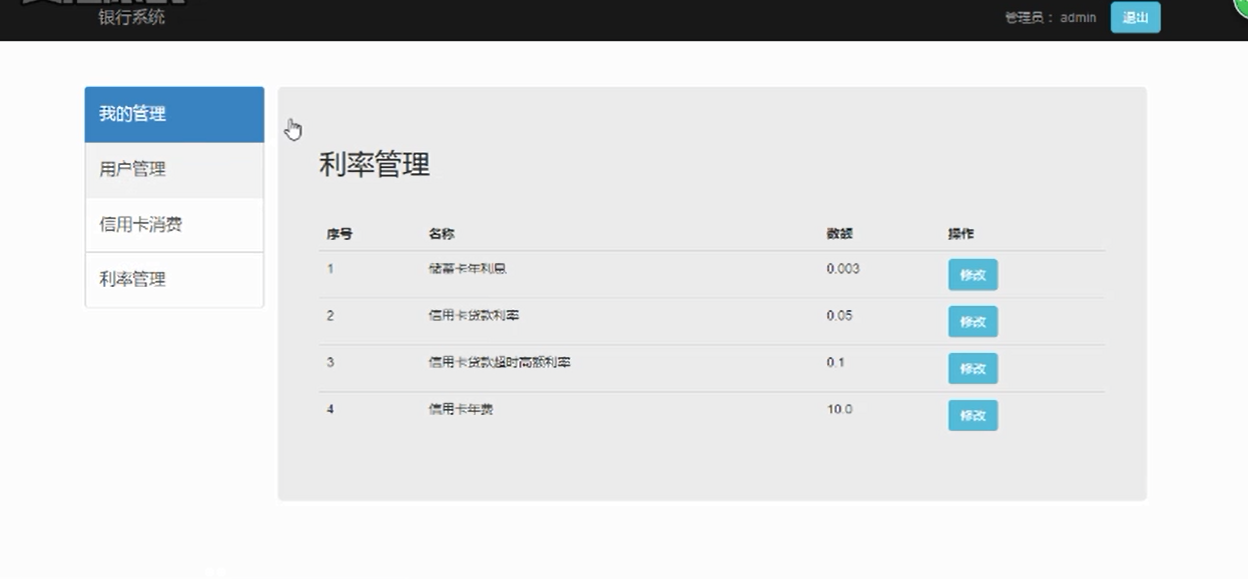Open 我的管理 sidebar header

point(174,114)
